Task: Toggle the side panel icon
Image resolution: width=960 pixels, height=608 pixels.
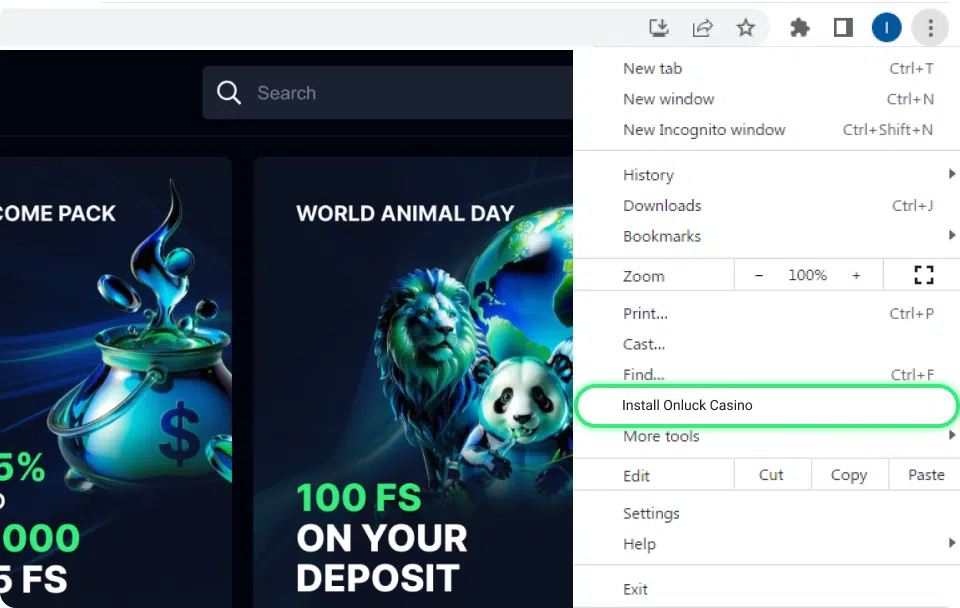Action: tap(843, 28)
